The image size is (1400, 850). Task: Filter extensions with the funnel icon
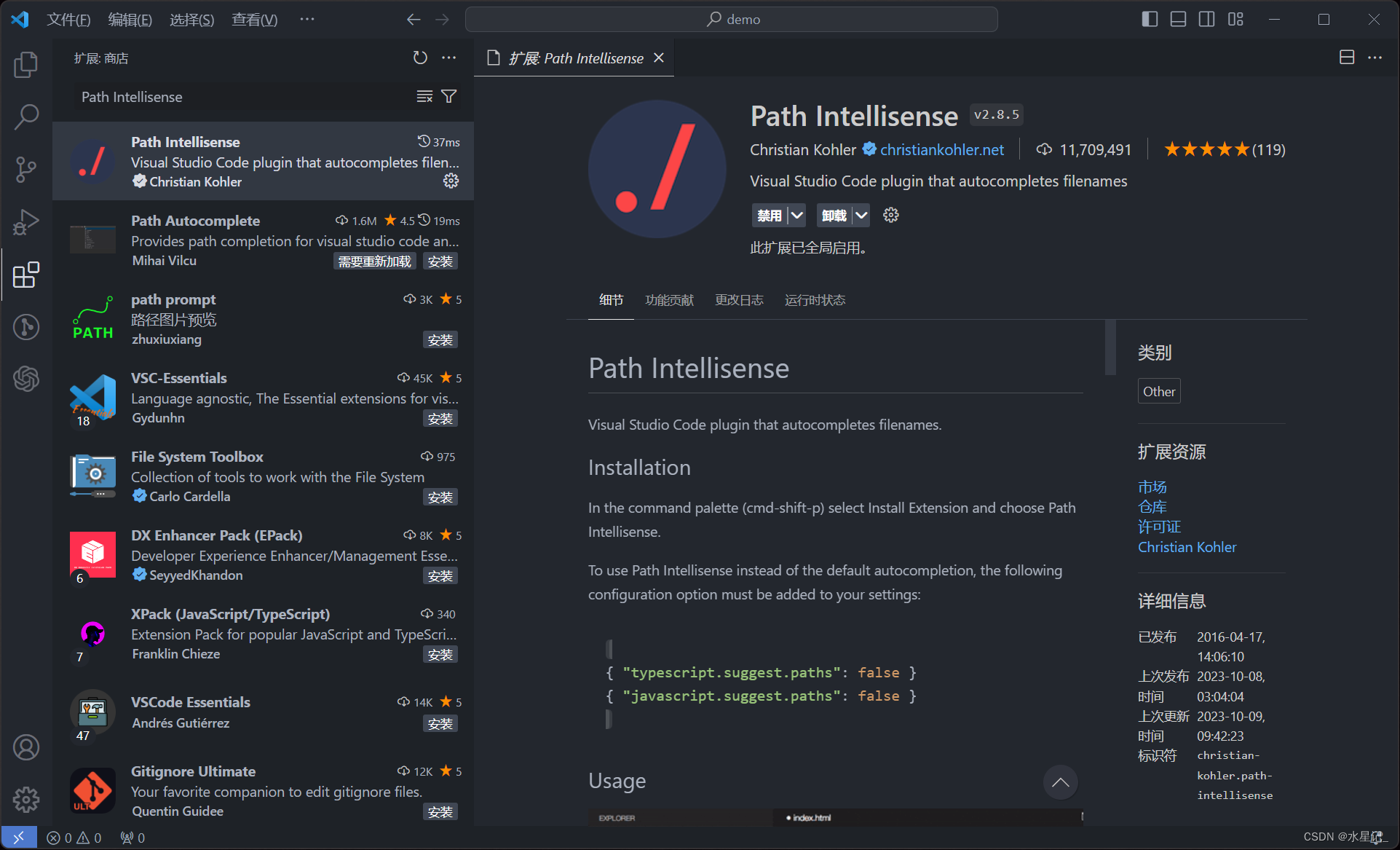(449, 96)
